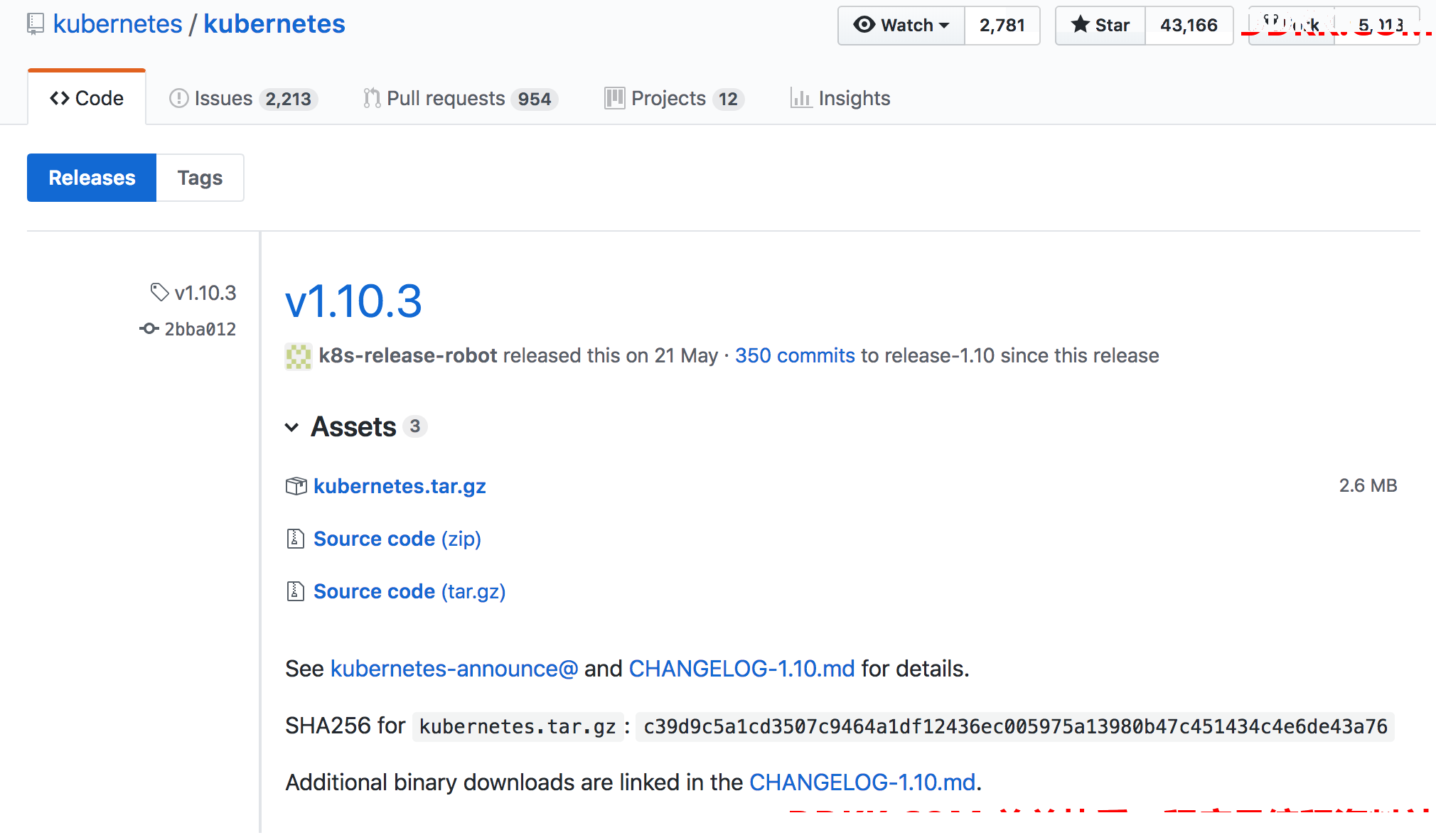Open the Insights tab
Image resolution: width=1436 pixels, height=840 pixels.
[840, 98]
